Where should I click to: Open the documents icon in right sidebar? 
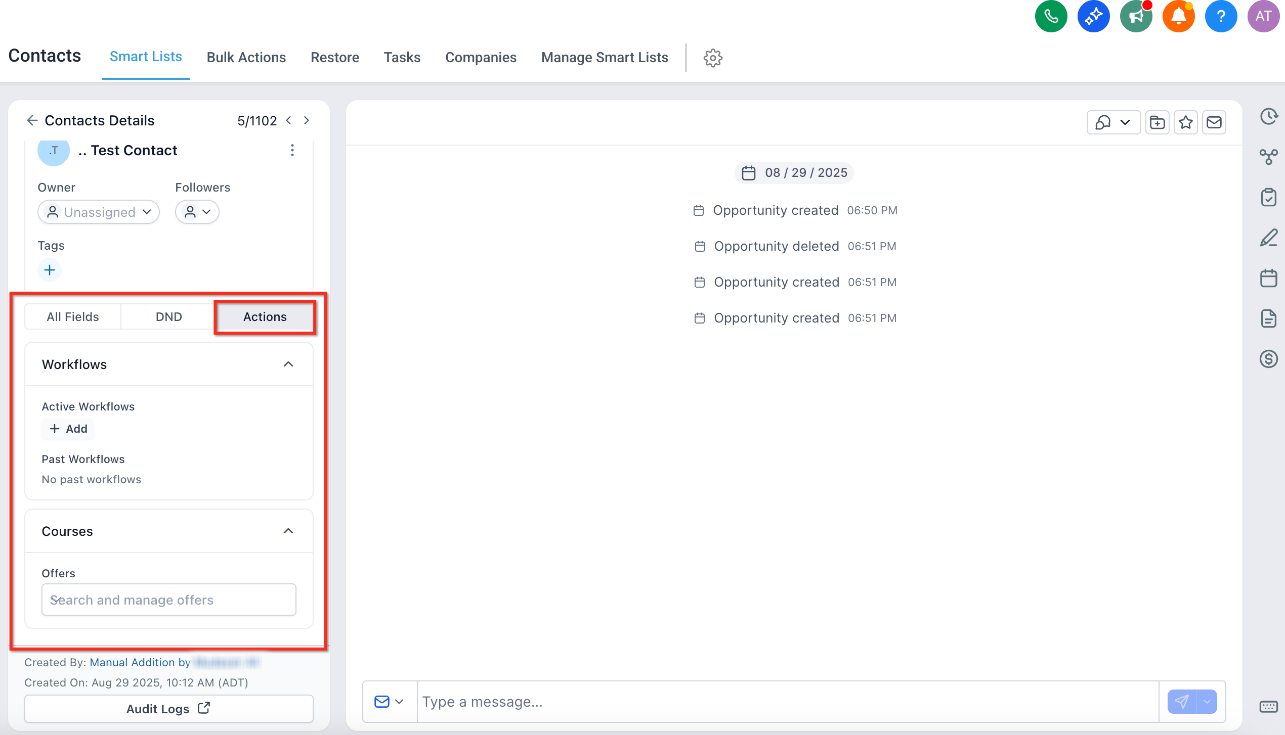pyautogui.click(x=1268, y=319)
